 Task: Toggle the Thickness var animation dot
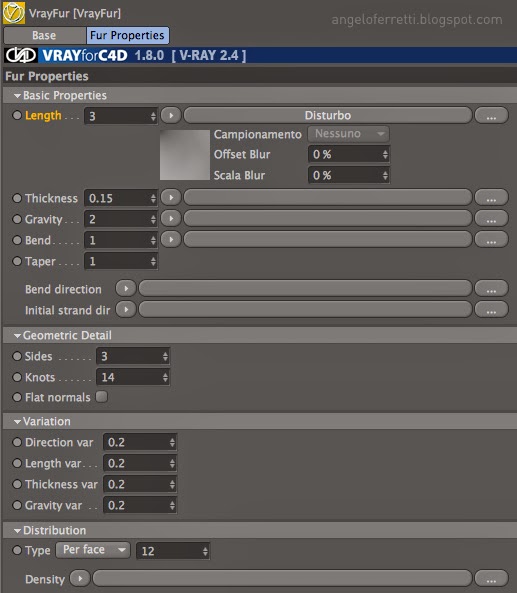[x=17, y=484]
